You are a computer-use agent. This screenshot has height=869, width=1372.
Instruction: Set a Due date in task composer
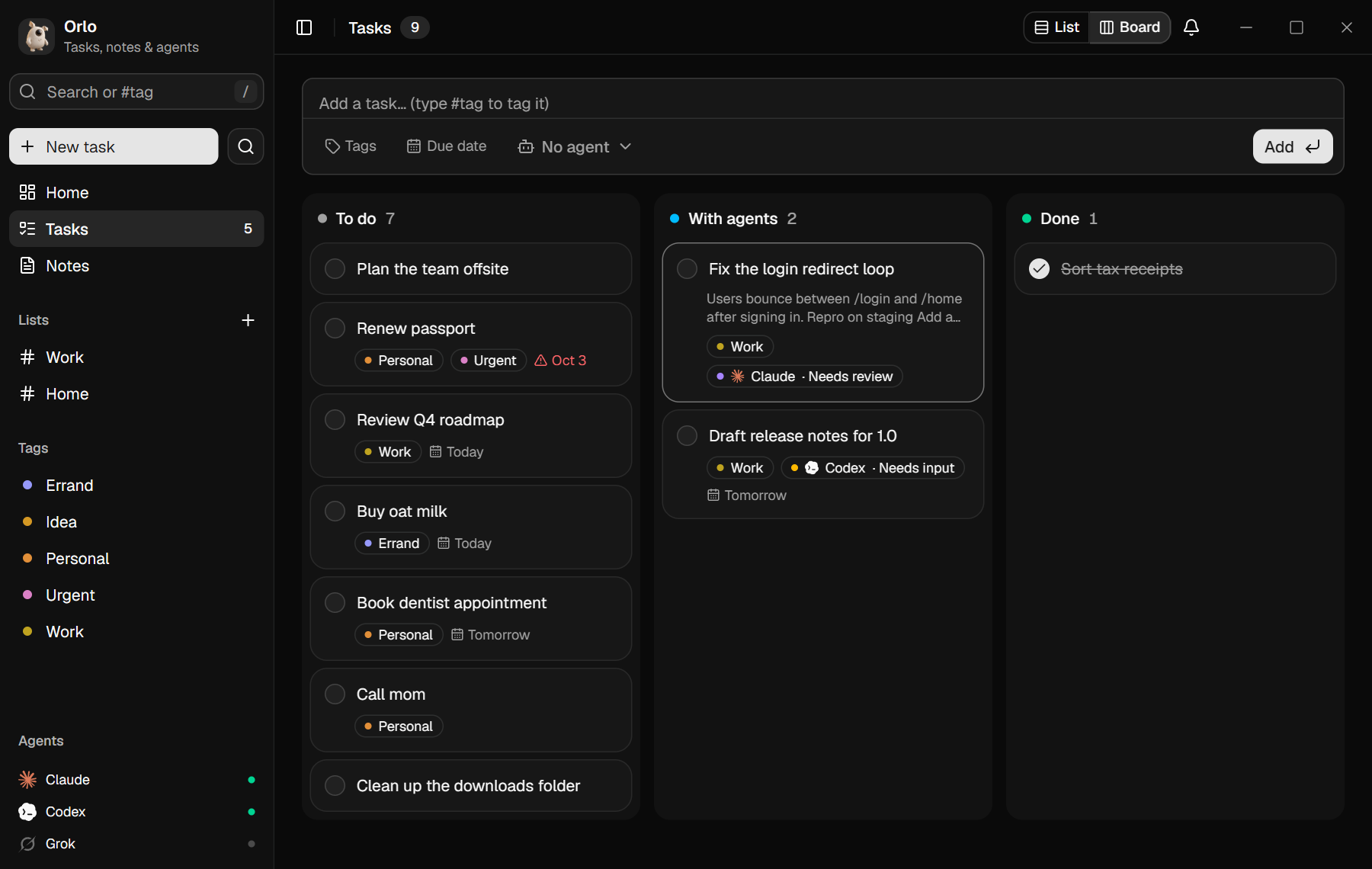coord(447,146)
